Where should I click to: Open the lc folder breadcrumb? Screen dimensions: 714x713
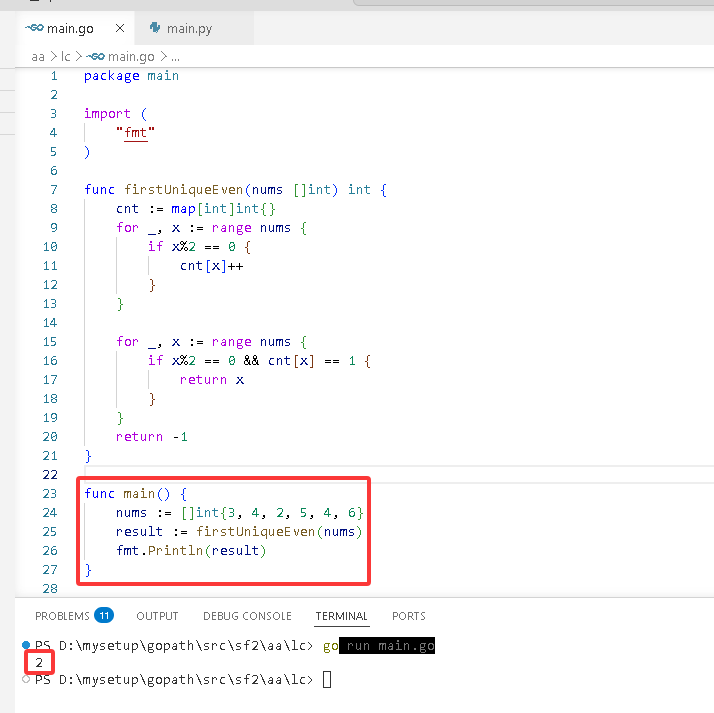click(66, 56)
